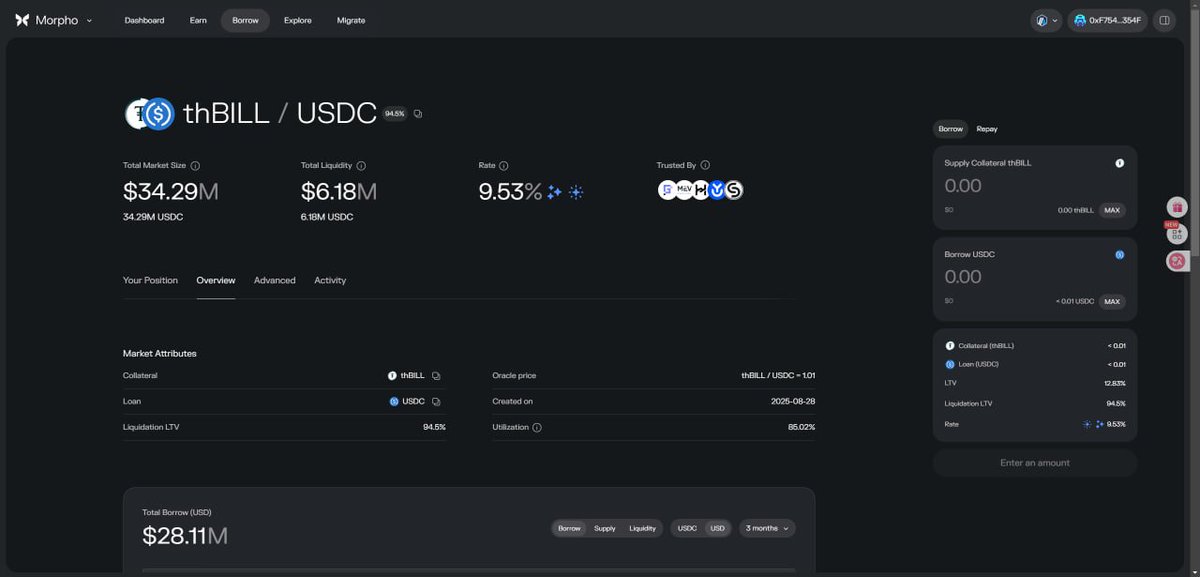Select Borrow chart series toggle

[569, 528]
